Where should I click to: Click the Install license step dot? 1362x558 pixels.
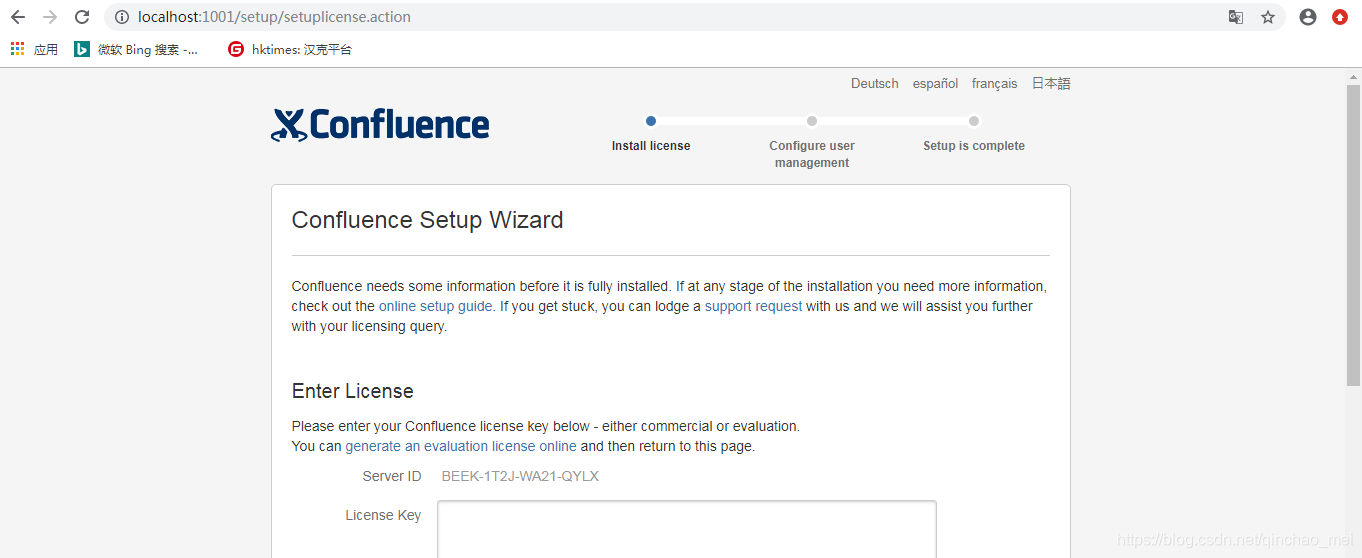click(x=651, y=121)
